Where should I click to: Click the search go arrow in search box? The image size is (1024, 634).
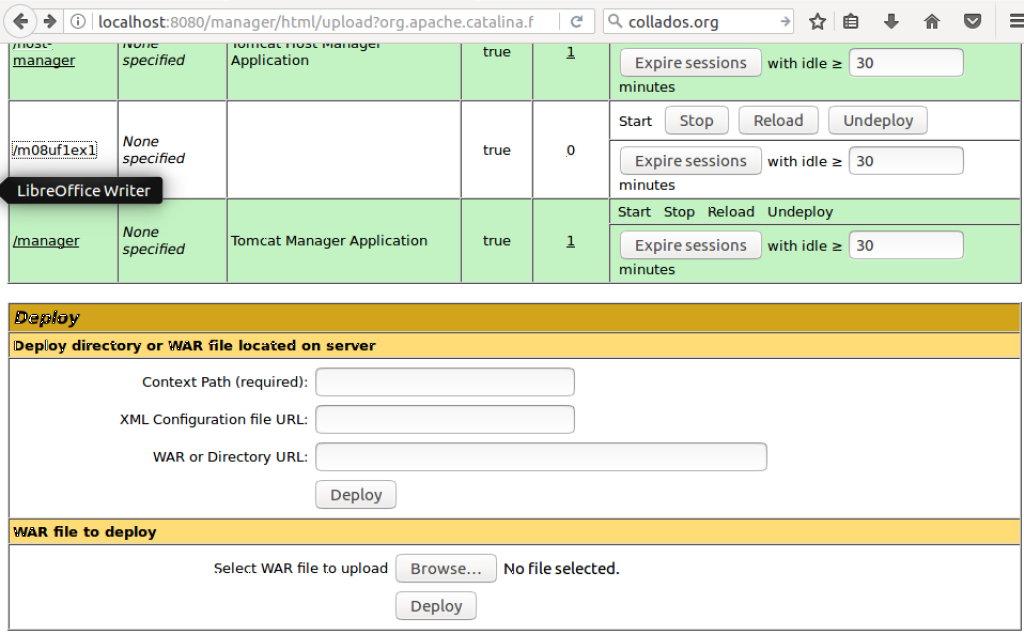[x=785, y=22]
